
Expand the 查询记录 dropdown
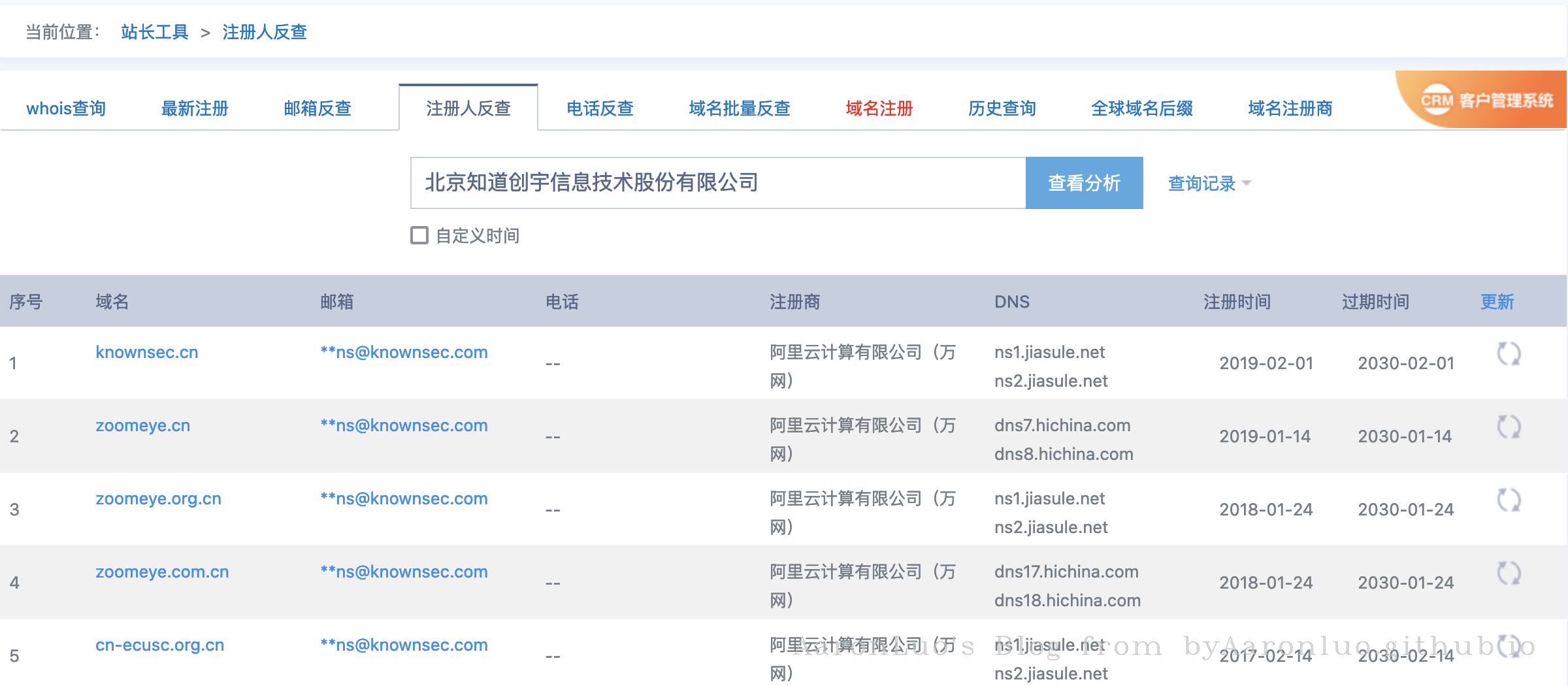1209,184
